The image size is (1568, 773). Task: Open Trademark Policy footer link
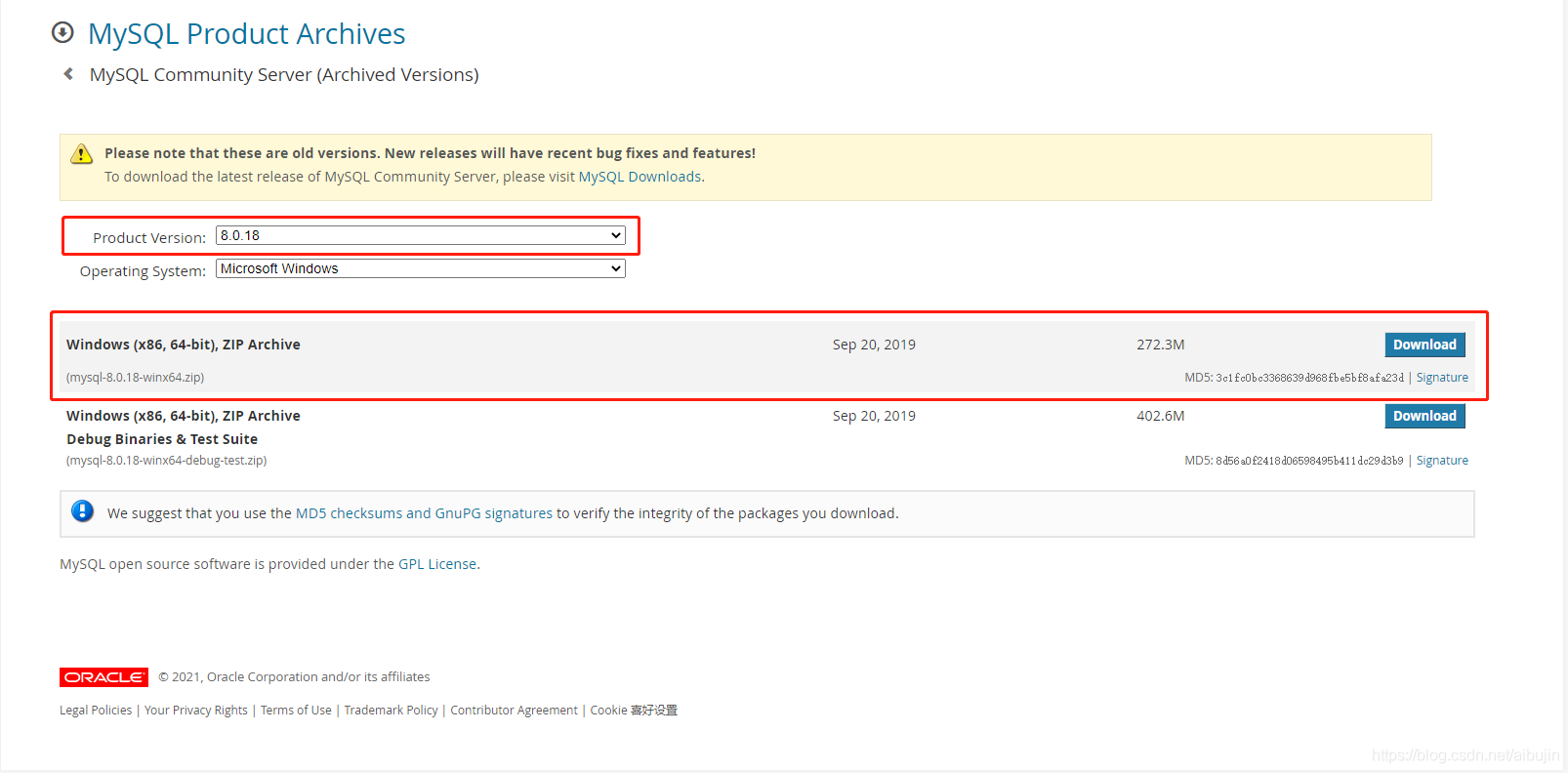(391, 711)
